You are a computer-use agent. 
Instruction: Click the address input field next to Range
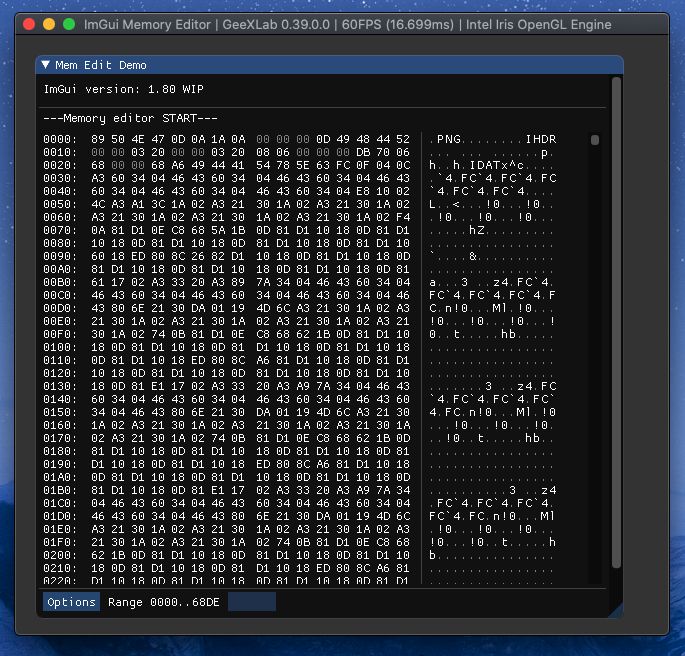point(252,602)
